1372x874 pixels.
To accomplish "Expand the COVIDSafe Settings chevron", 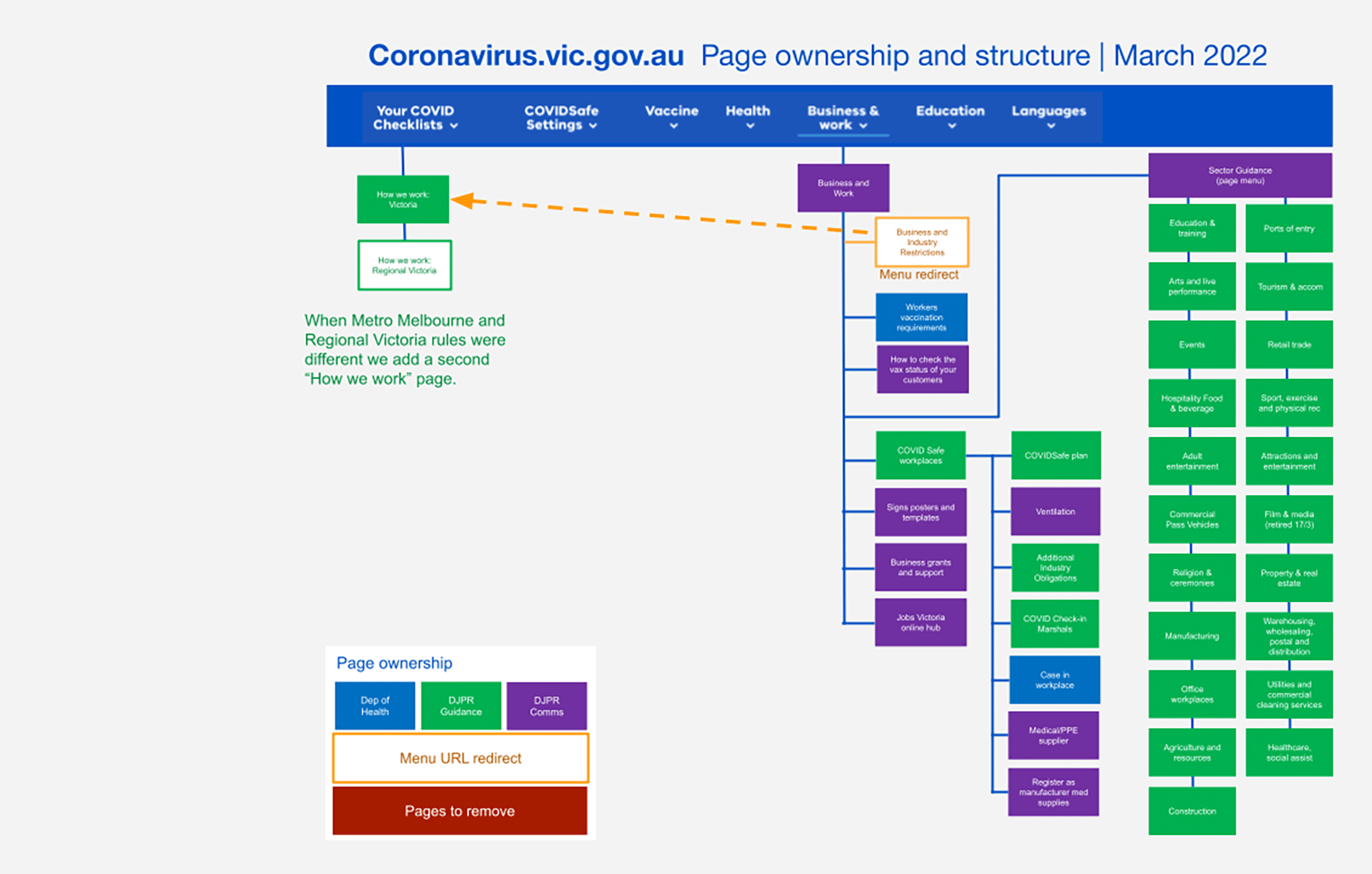I will pos(593,126).
